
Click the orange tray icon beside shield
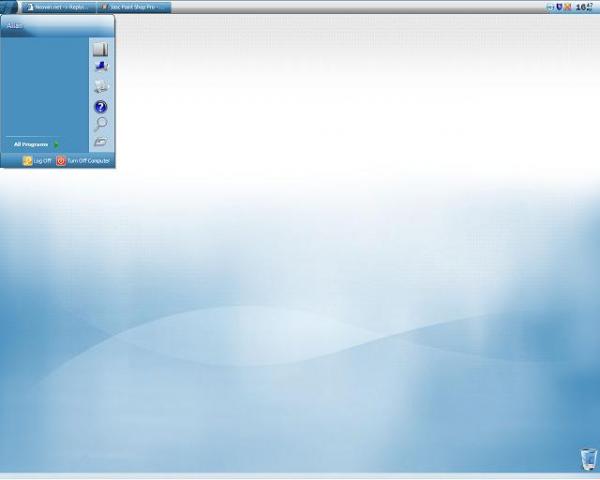pos(567,7)
